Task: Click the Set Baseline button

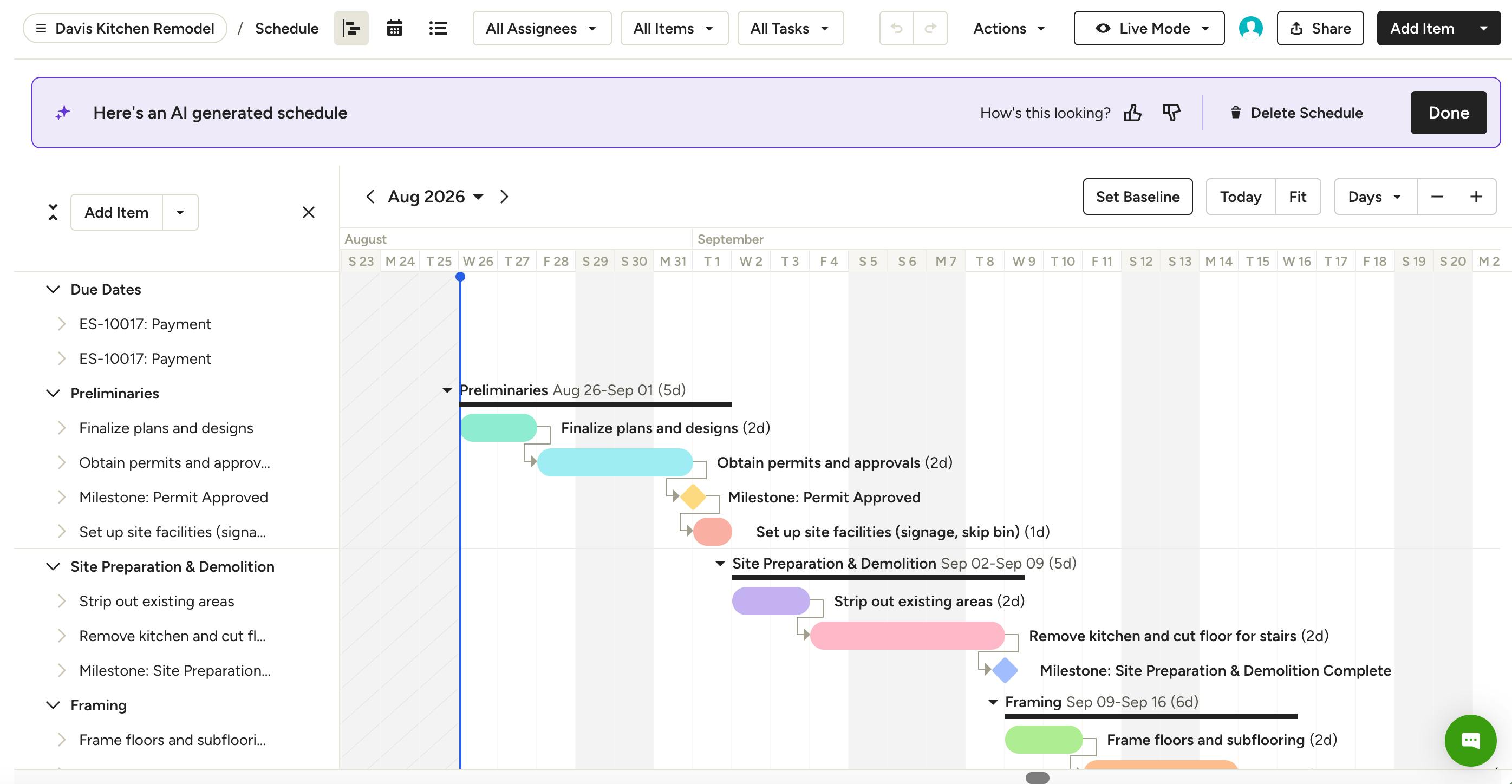Action: point(1138,197)
